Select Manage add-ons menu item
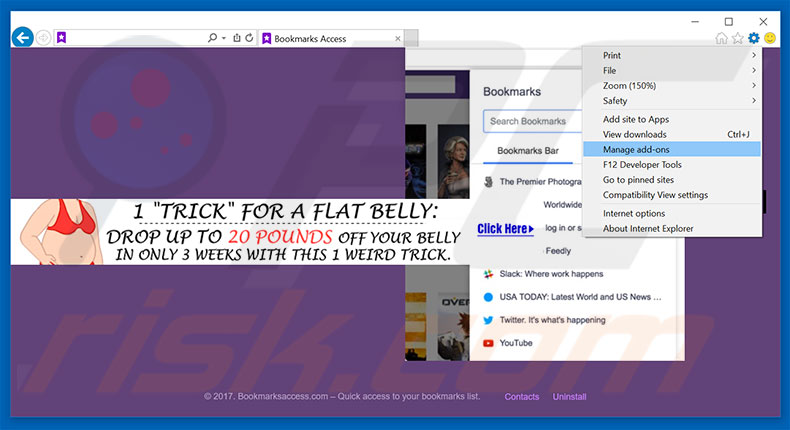 point(672,149)
